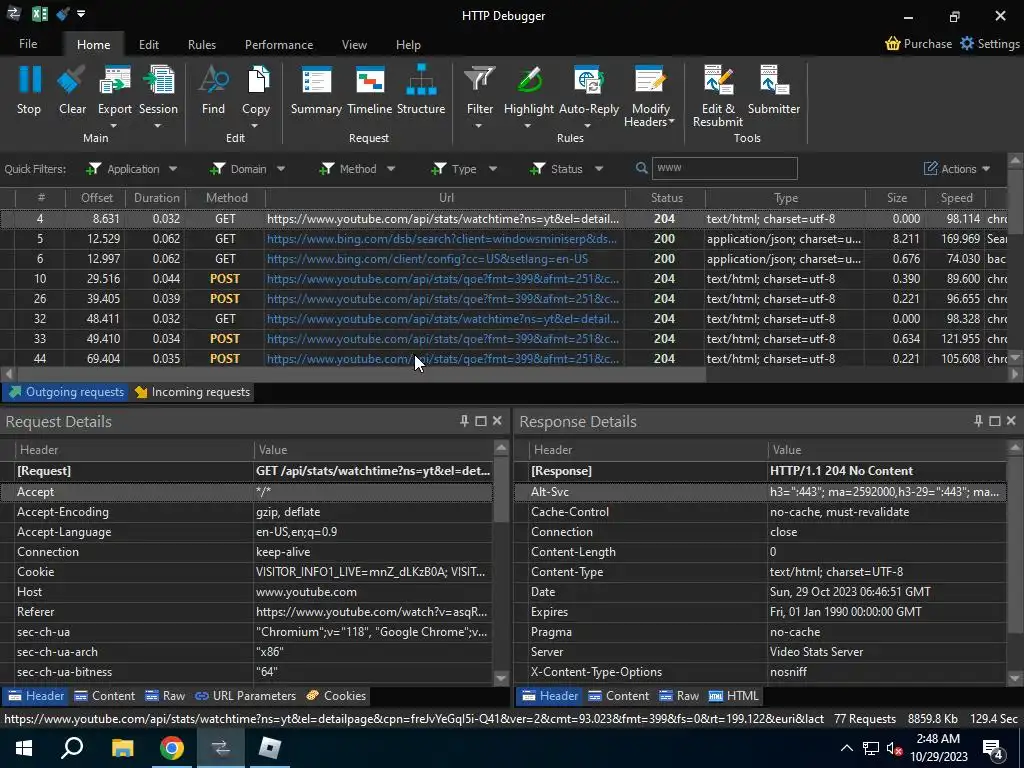Switch to the View ribbon tab
This screenshot has height=768, width=1024.
coord(354,44)
